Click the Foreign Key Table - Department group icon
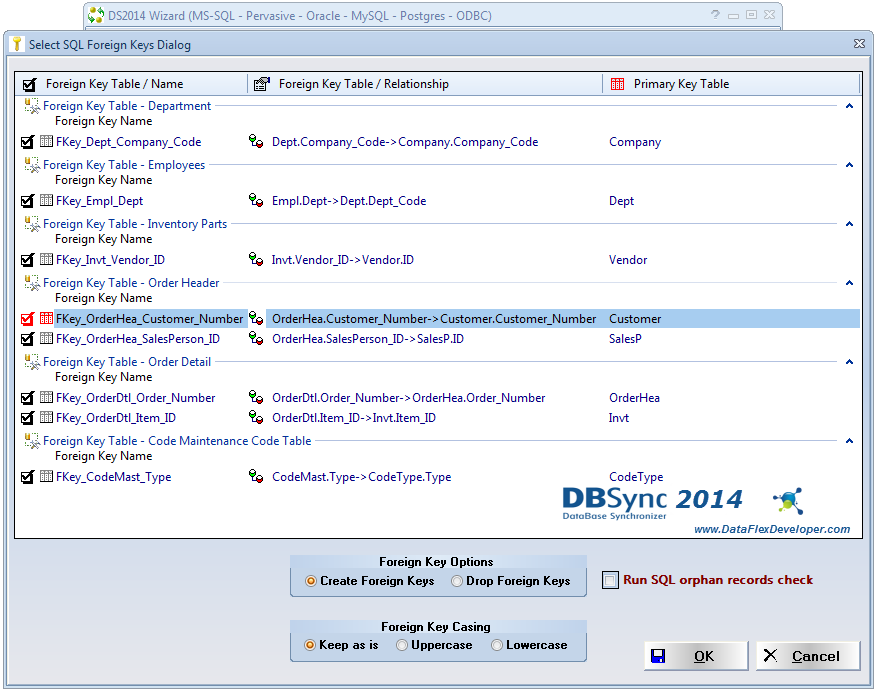 click(31, 106)
